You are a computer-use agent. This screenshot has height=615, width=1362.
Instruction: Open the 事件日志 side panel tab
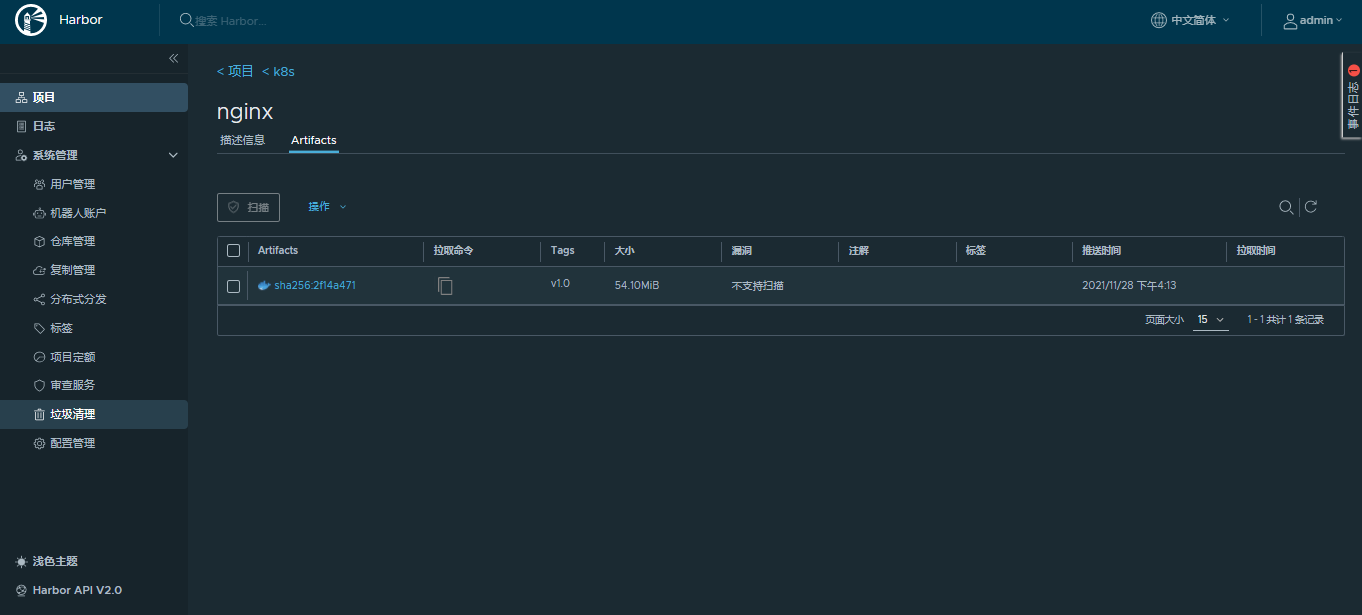pyautogui.click(x=1352, y=96)
